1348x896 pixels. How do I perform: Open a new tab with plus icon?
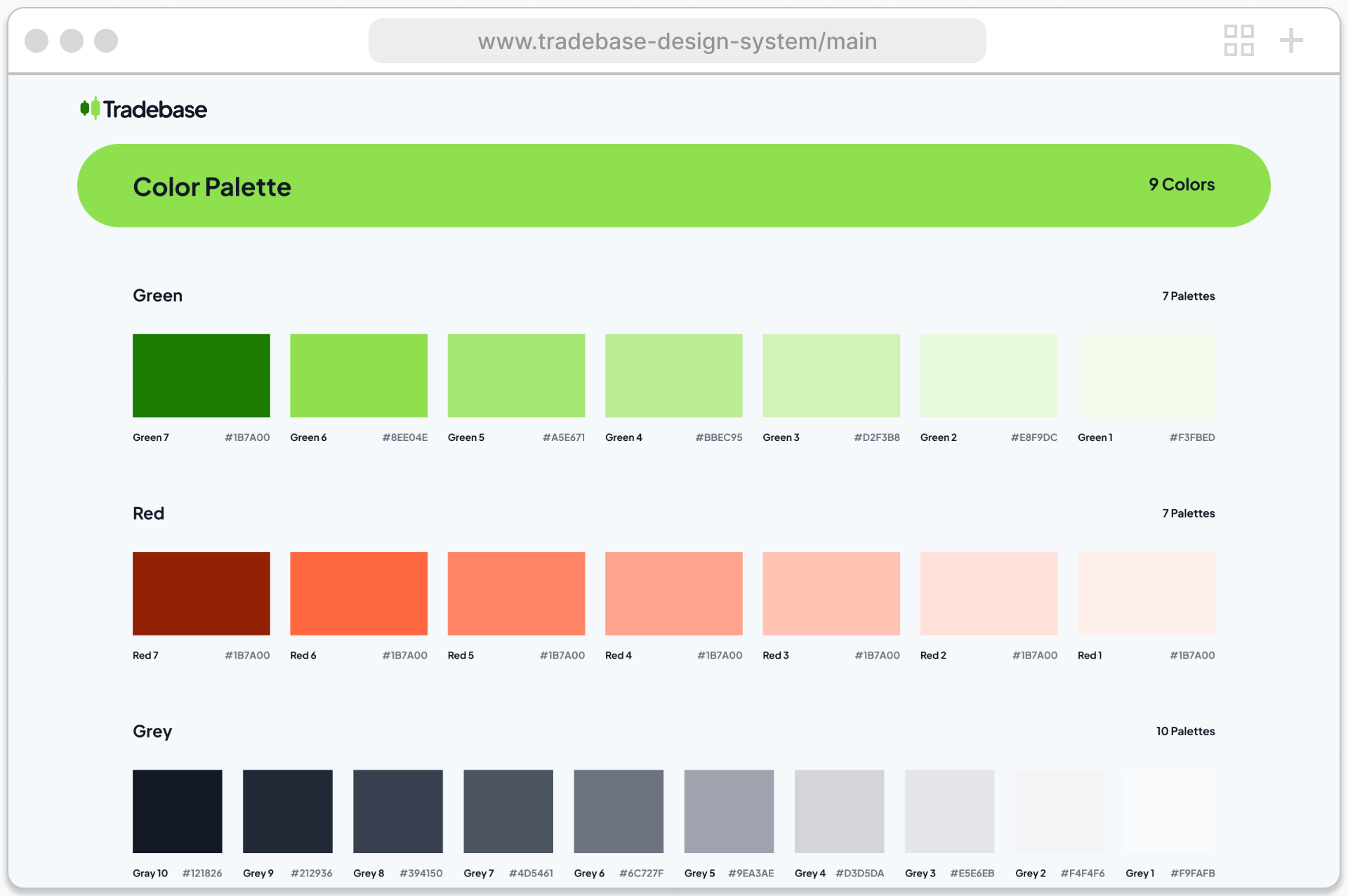click(x=1291, y=41)
